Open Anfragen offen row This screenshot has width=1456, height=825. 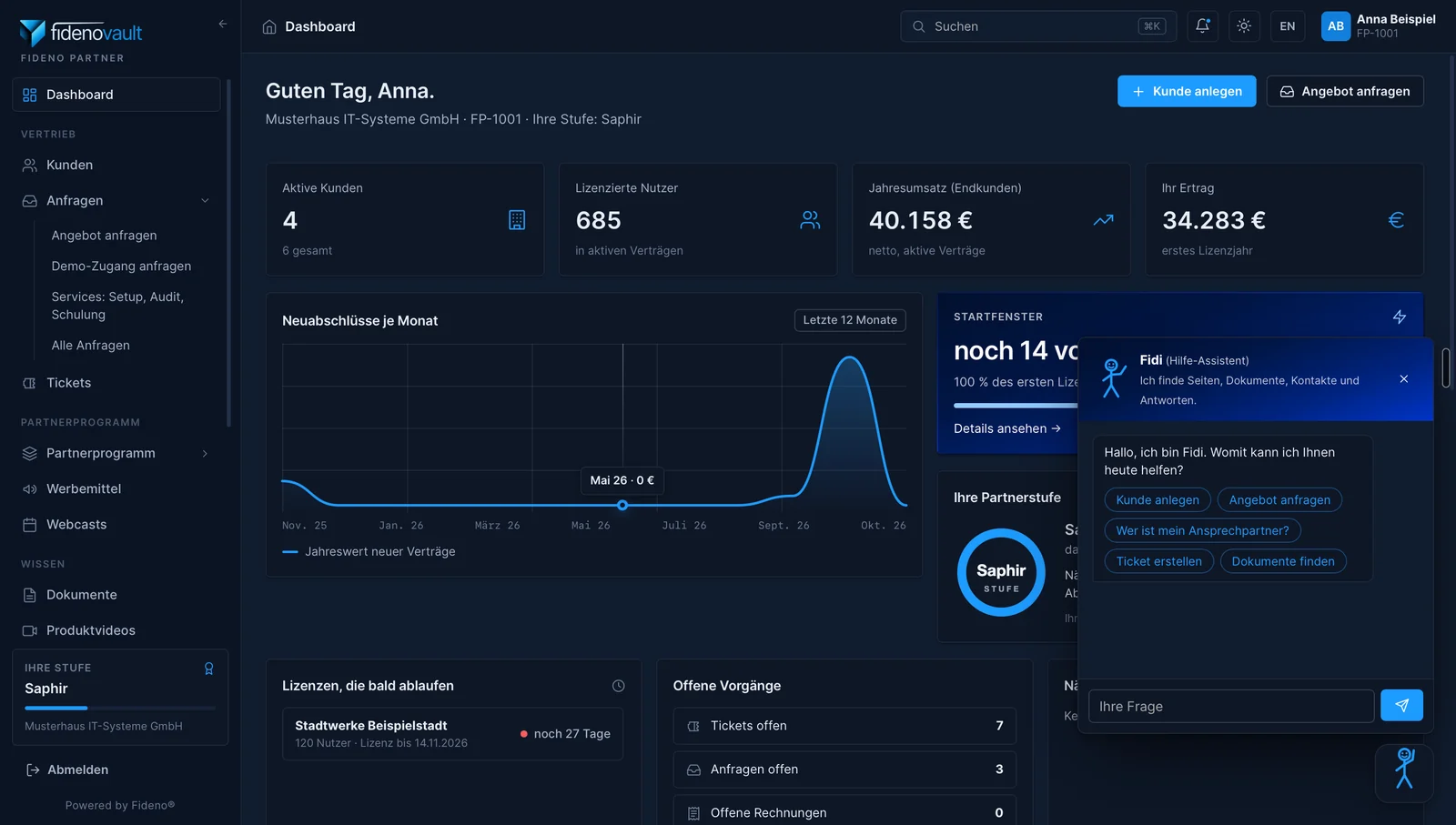[x=844, y=770]
